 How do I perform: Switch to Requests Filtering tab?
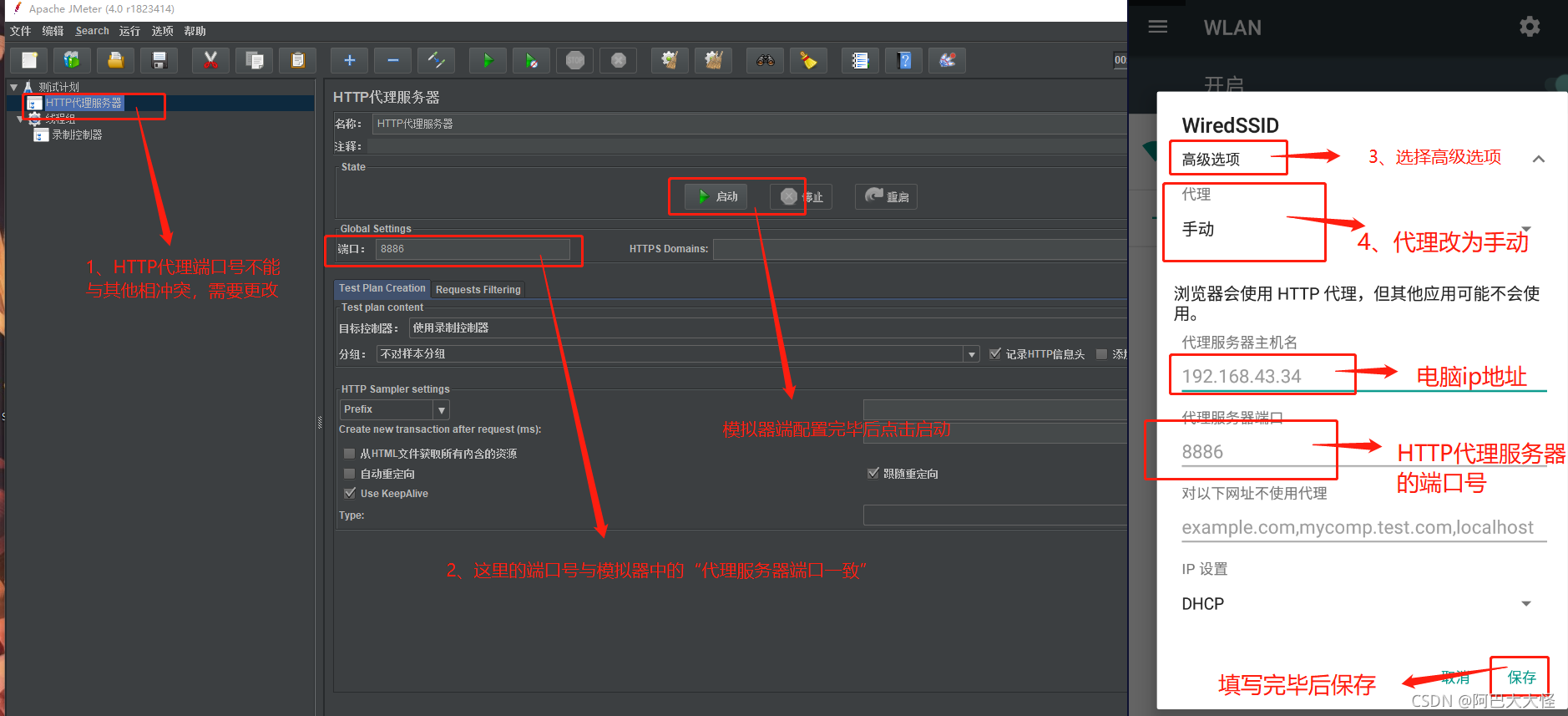coord(478,290)
